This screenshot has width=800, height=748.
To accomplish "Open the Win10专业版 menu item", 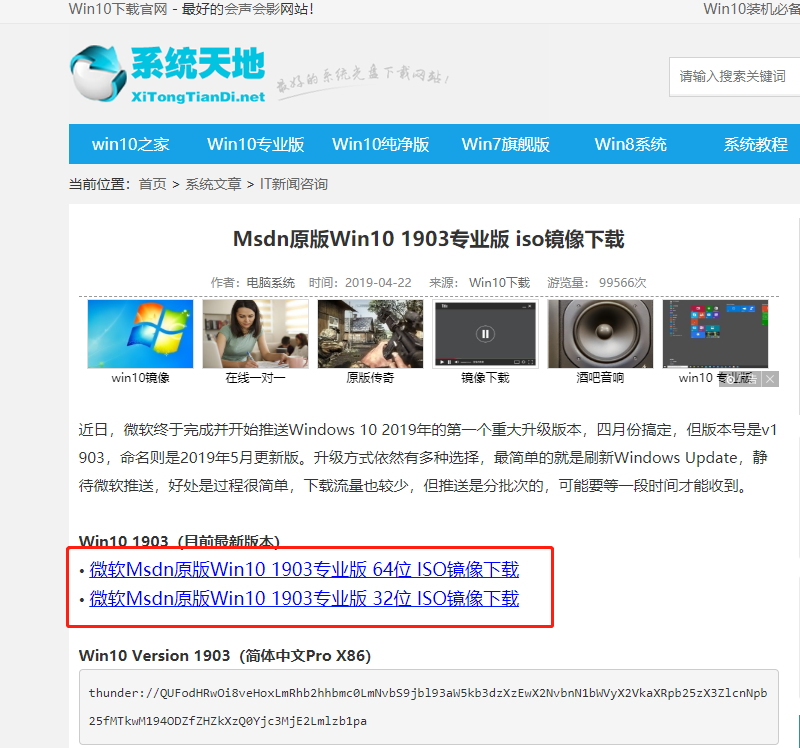I will tap(256, 144).
